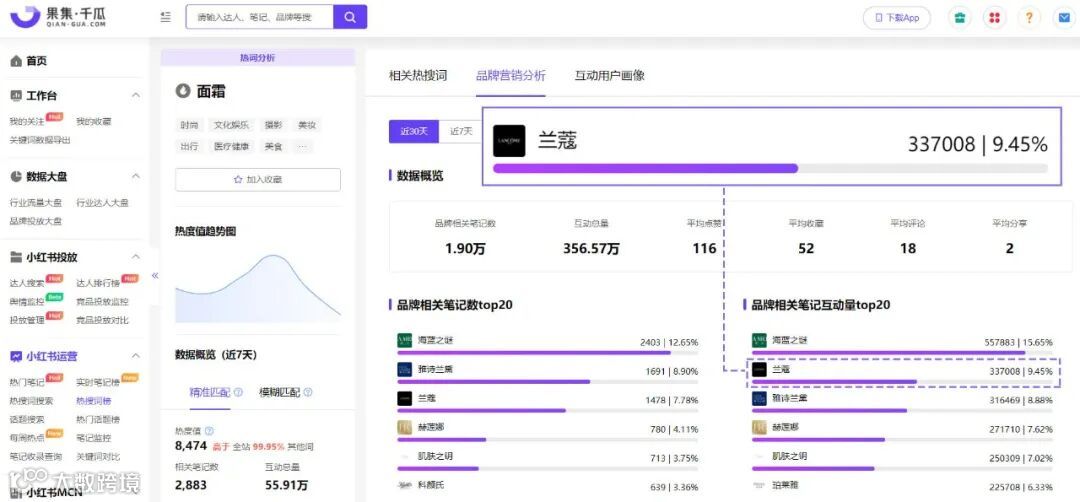The image size is (1080, 502).
Task: Collapse the 工作台 section chevron
Action: pos(136,96)
